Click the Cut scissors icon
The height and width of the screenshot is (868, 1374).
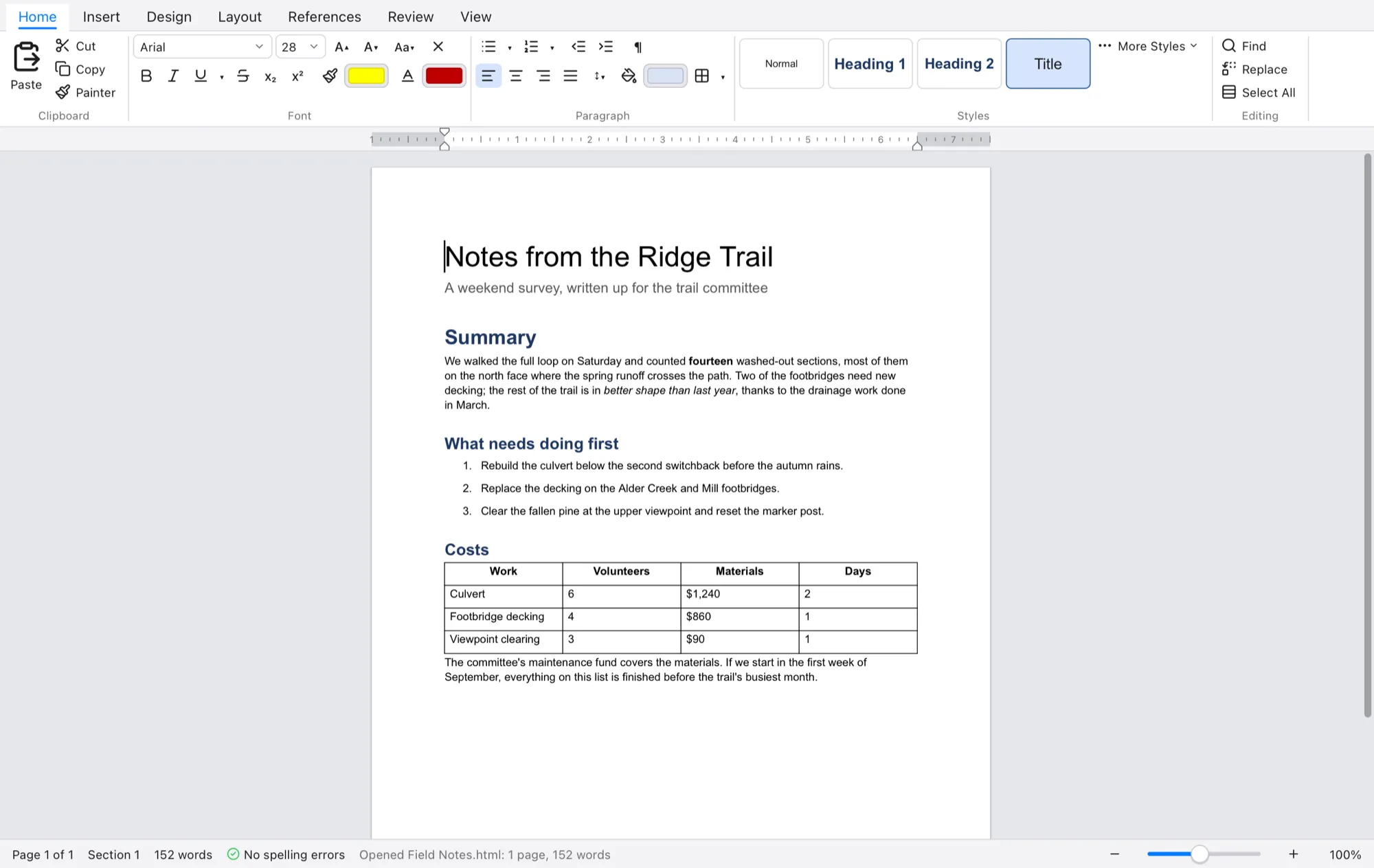[63, 45]
